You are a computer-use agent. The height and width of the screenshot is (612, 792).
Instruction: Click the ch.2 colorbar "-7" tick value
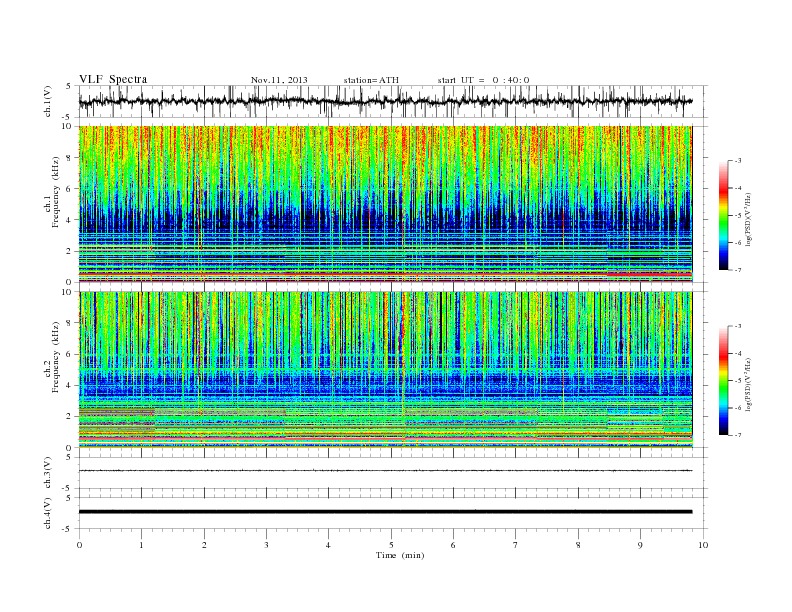tap(738, 435)
